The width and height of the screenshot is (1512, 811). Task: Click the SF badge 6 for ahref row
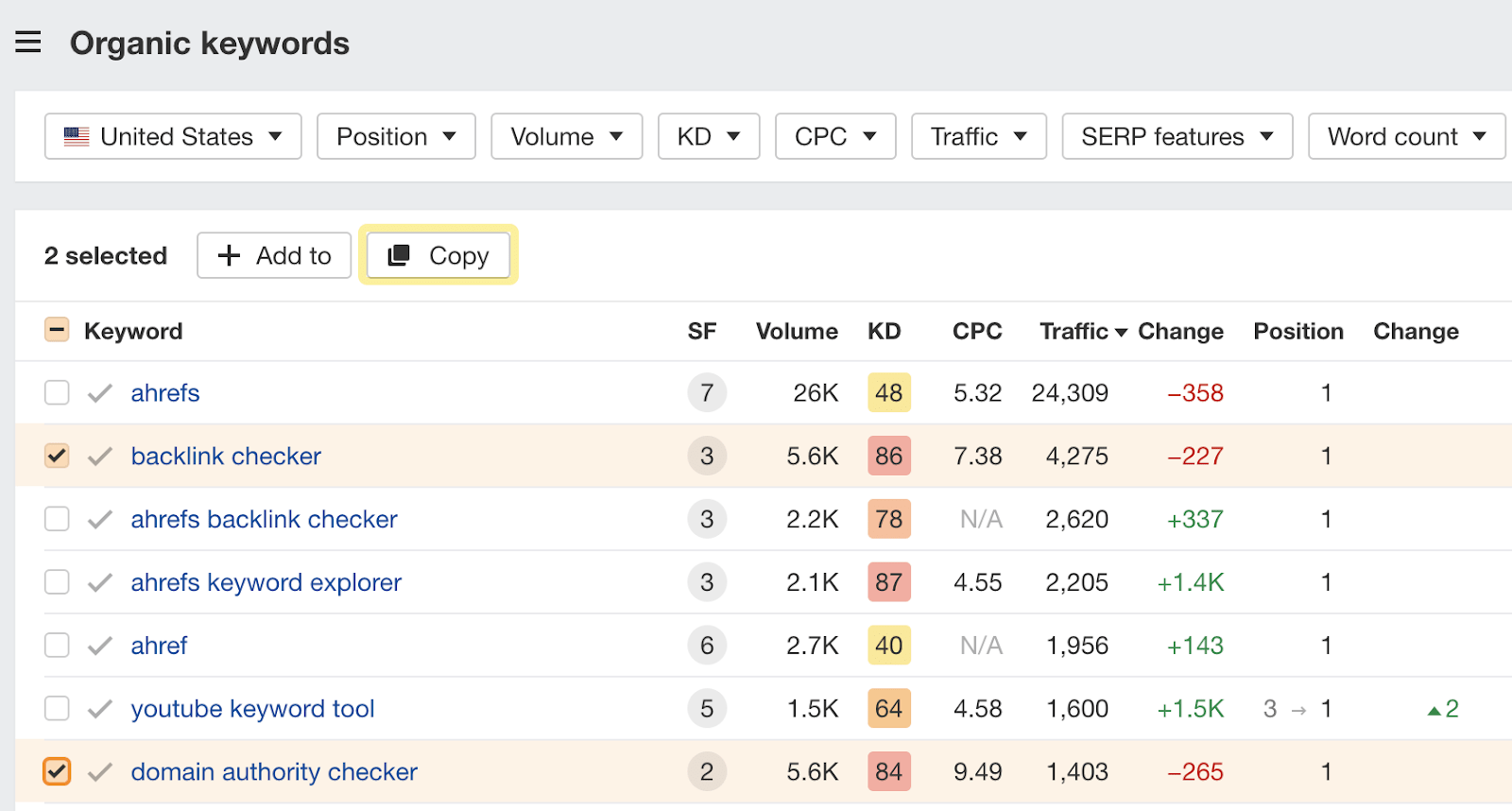(x=706, y=646)
